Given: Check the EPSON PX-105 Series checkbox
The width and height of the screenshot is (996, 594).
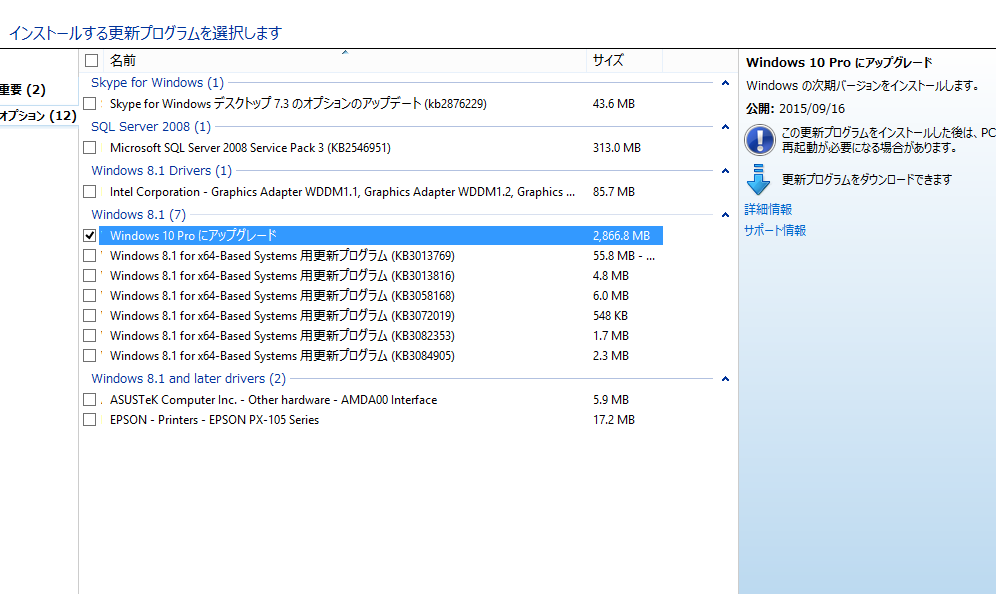Looking at the screenshot, I should [90, 419].
